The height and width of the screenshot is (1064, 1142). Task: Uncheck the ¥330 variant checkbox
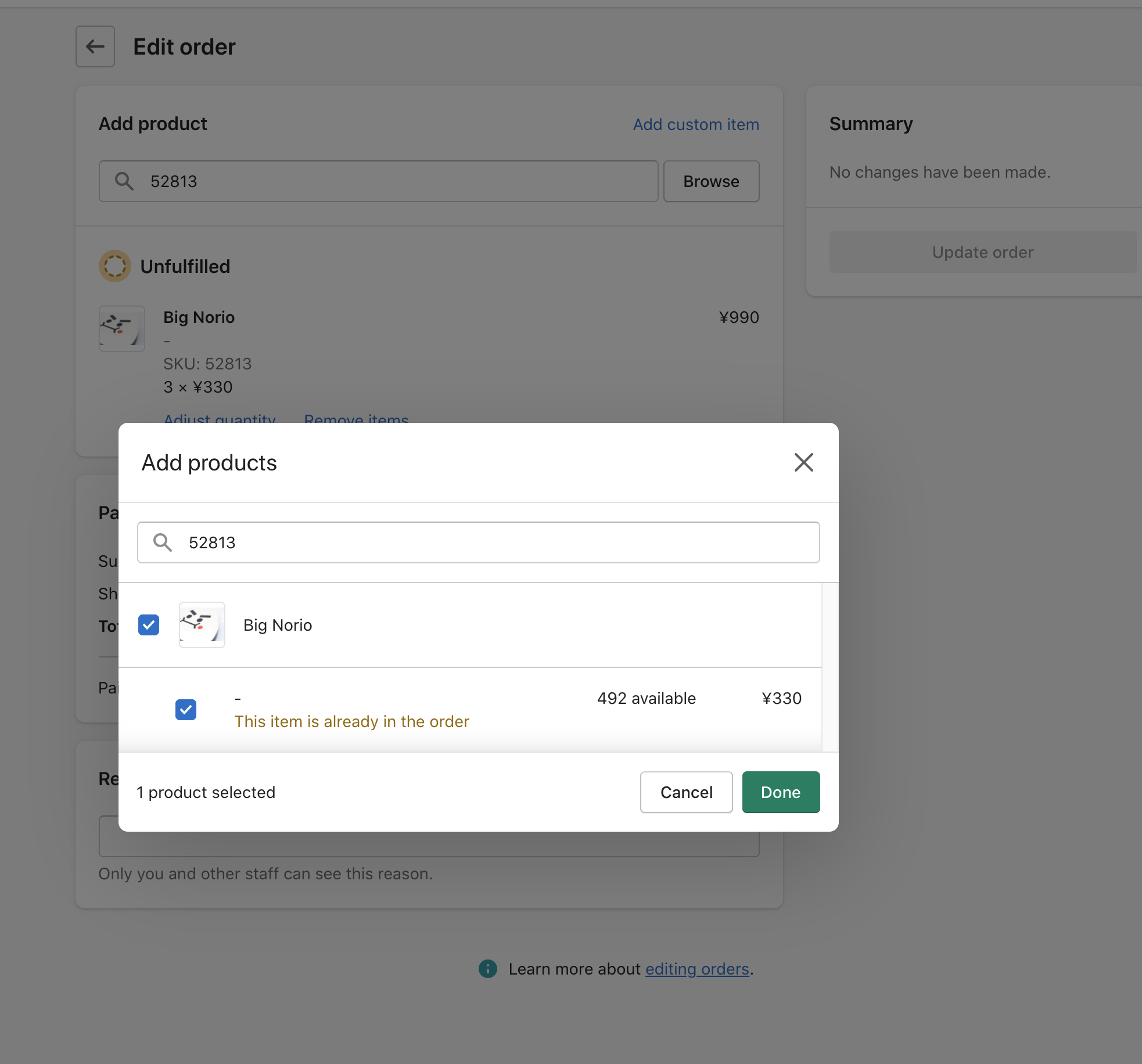(186, 710)
